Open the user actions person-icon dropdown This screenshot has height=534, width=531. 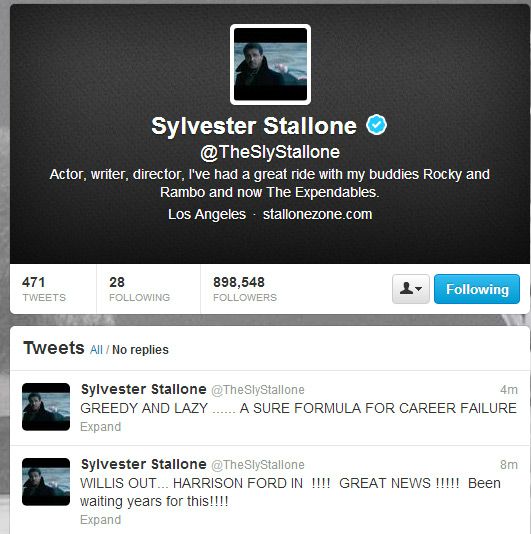tap(411, 289)
